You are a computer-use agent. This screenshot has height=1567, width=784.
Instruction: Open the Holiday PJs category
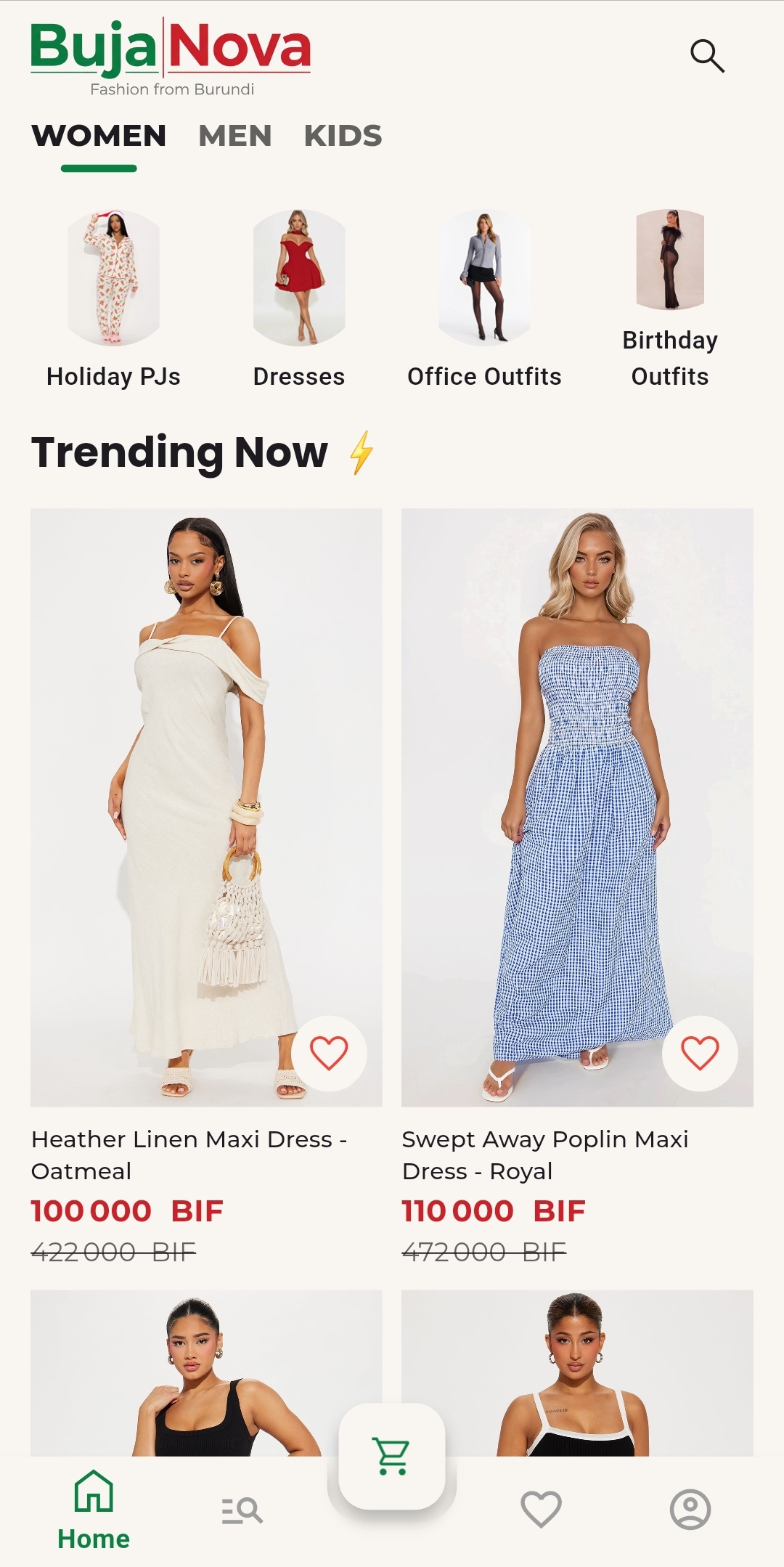coord(113,299)
